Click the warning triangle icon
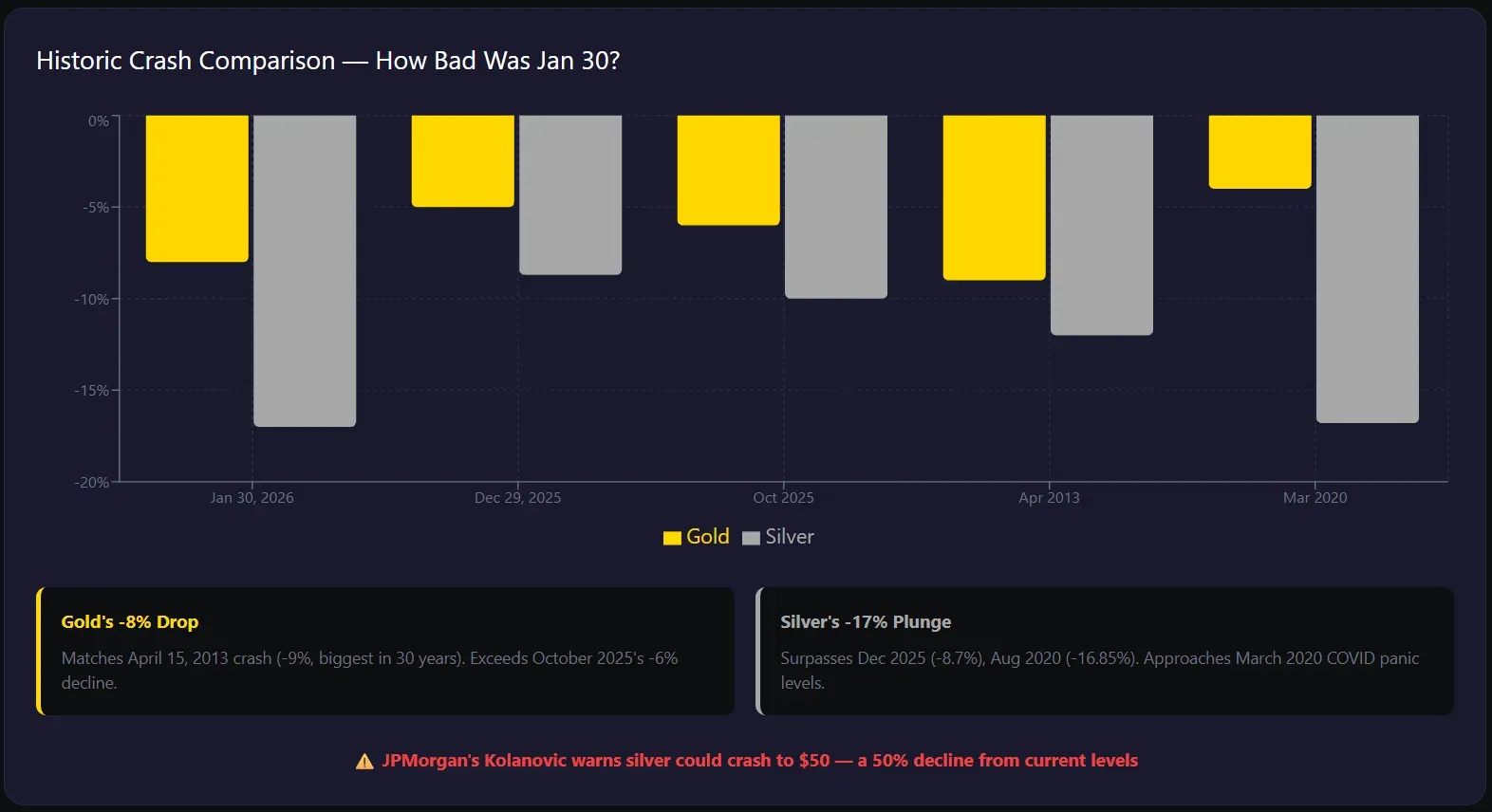Image resolution: width=1492 pixels, height=812 pixels. click(364, 762)
